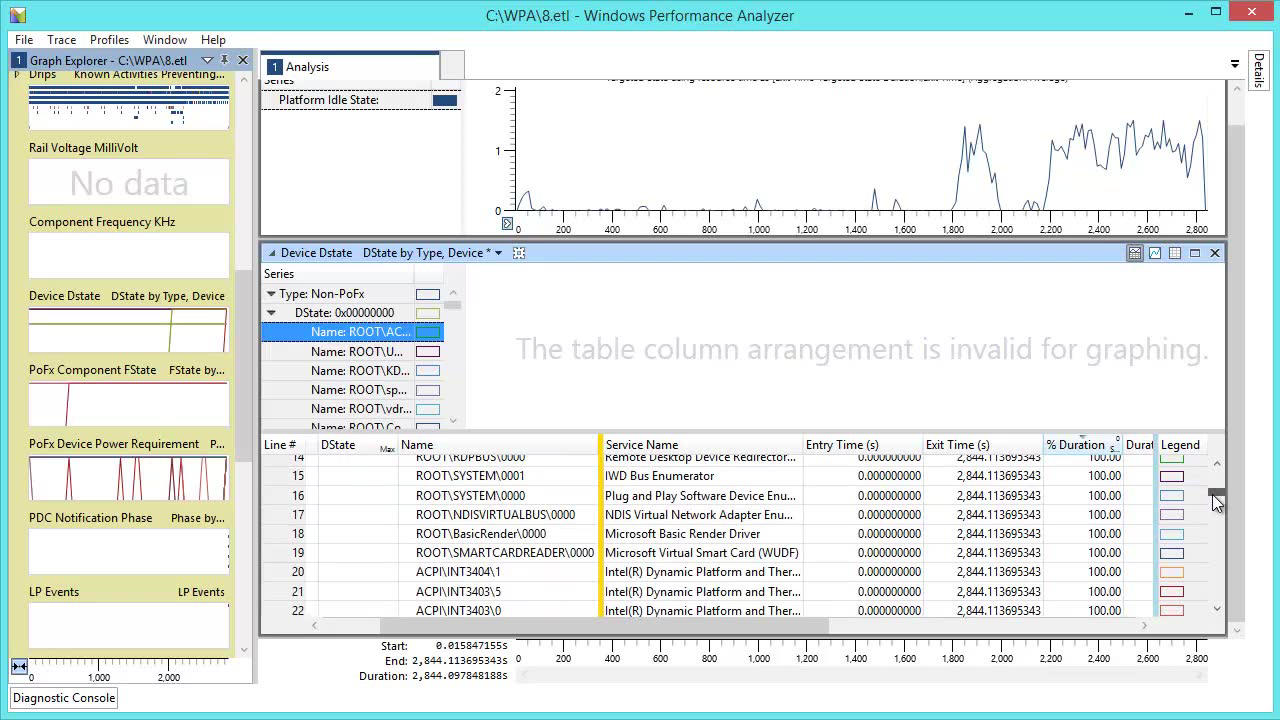1280x720 pixels.
Task: Click the Legend column header
Action: tap(1181, 445)
